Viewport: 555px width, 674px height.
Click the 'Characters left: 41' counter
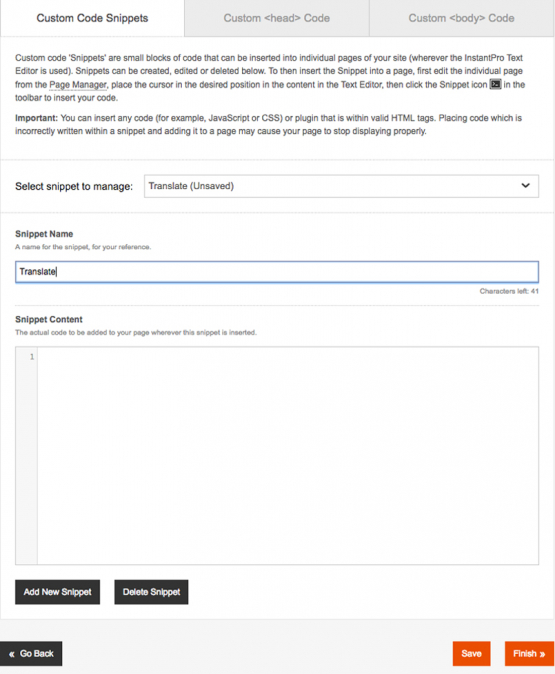pos(509,291)
